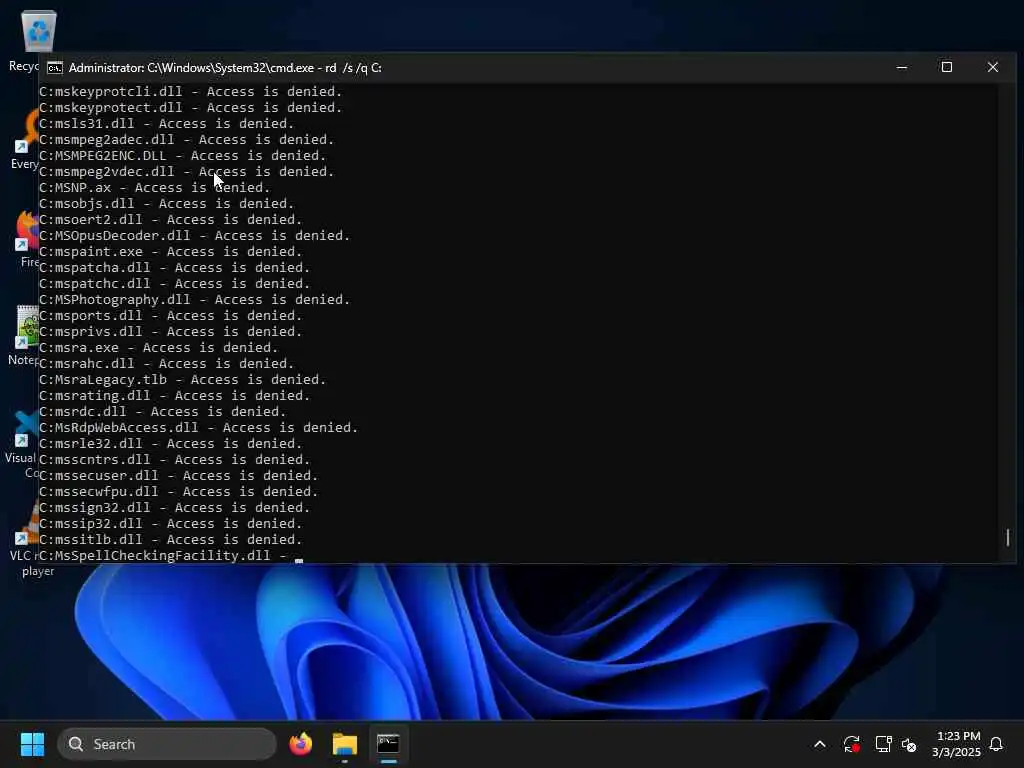Open the Windows Start menu
The width and height of the screenshot is (1024, 768).
[x=32, y=744]
